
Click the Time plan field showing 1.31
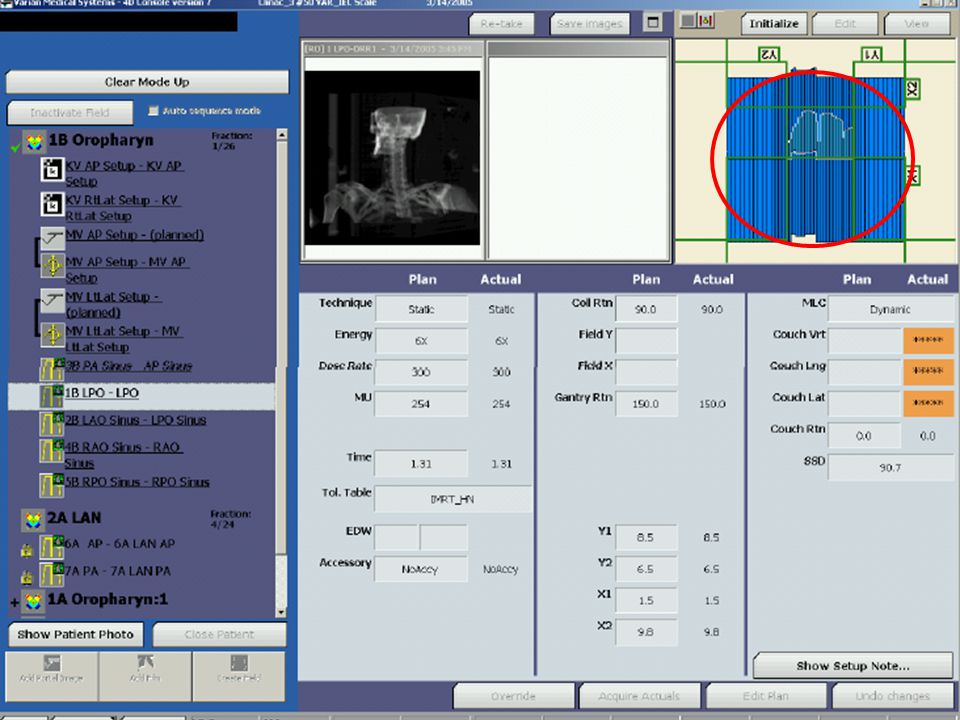[x=422, y=464]
